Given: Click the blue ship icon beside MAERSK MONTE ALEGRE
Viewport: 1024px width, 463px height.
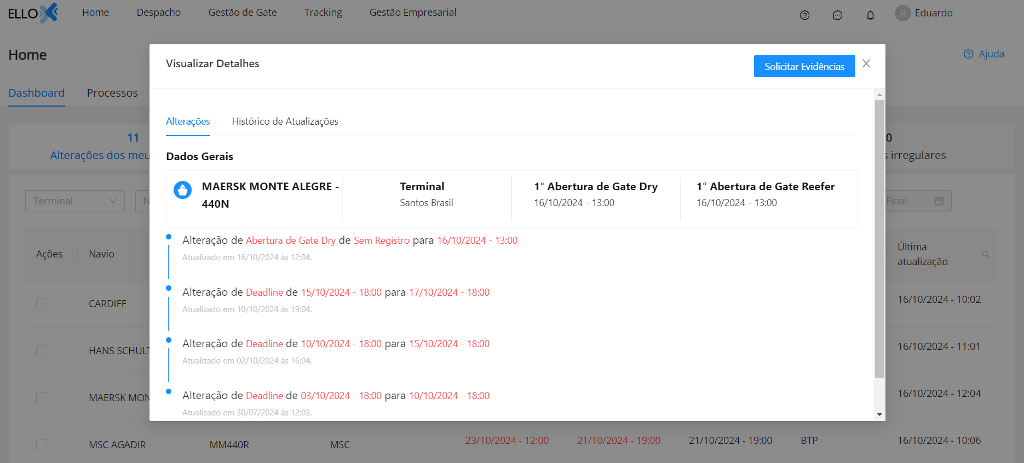Looking at the screenshot, I should 183,190.
